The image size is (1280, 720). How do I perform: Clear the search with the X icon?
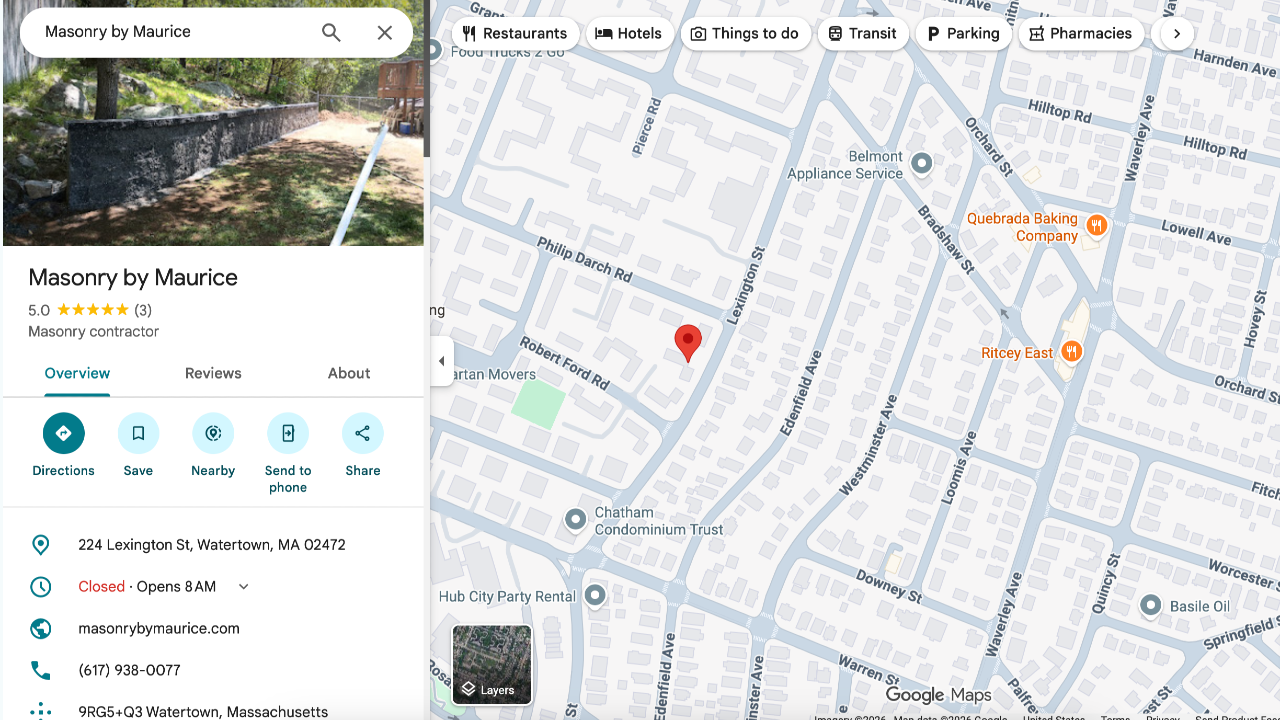[x=385, y=32]
